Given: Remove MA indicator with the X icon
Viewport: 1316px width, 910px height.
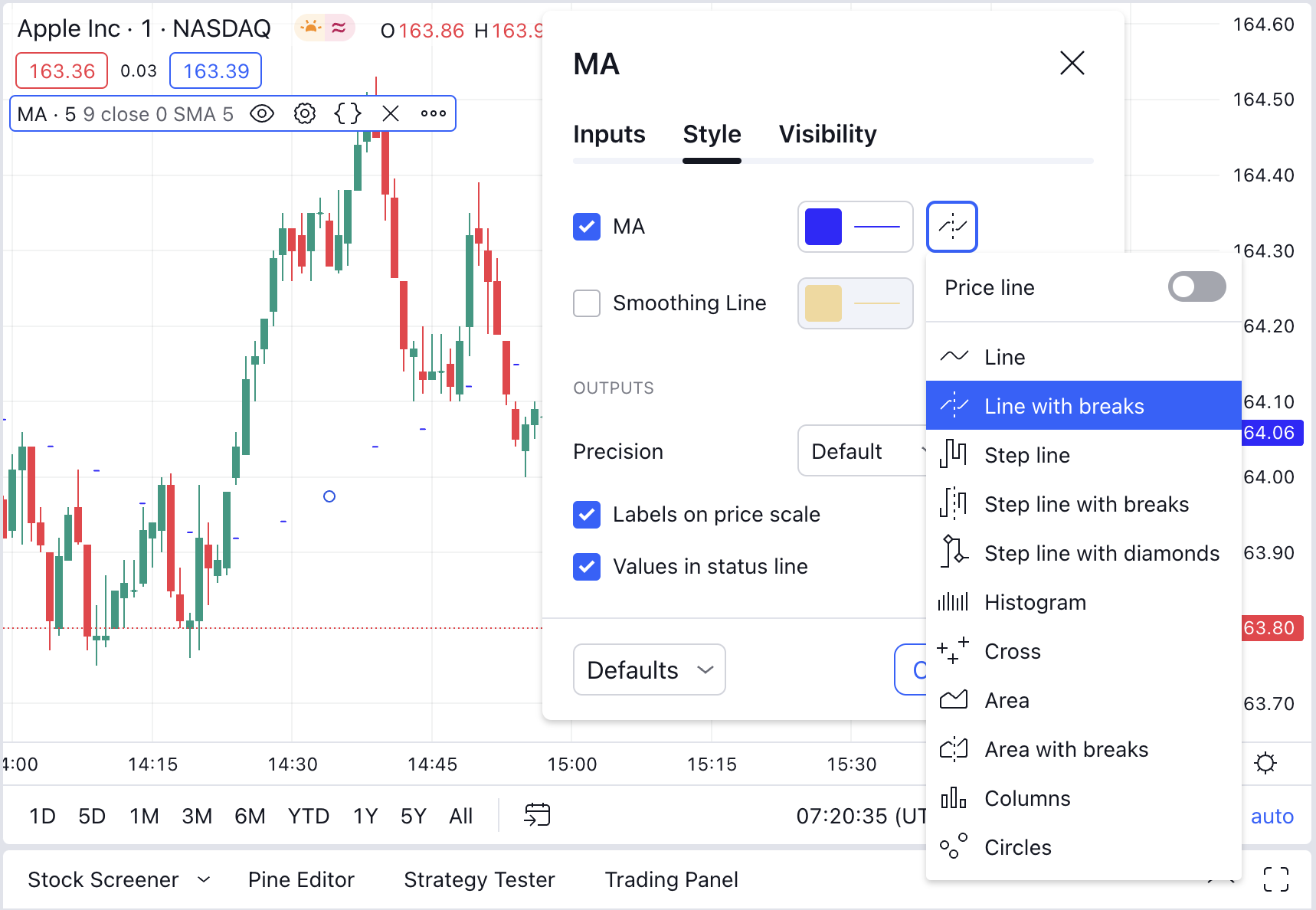Looking at the screenshot, I should [x=391, y=114].
